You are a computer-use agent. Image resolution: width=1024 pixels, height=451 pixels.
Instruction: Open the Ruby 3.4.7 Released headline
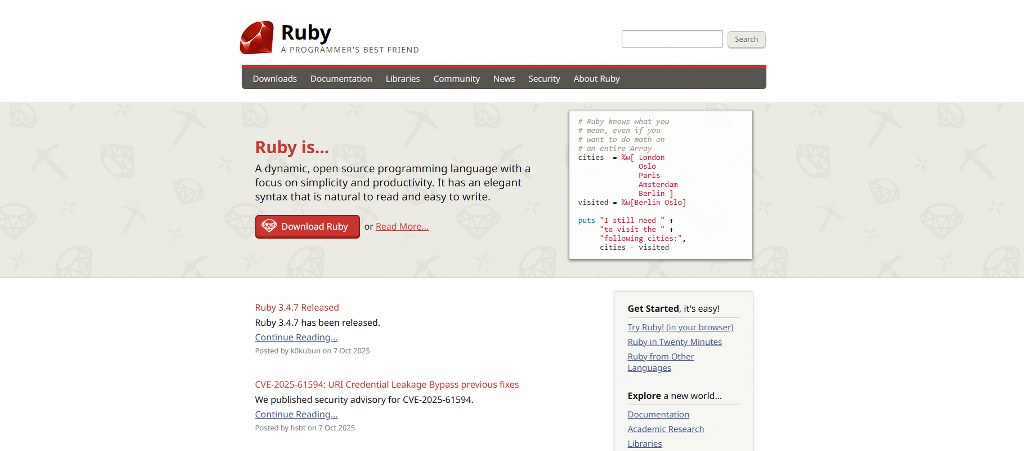click(x=296, y=307)
